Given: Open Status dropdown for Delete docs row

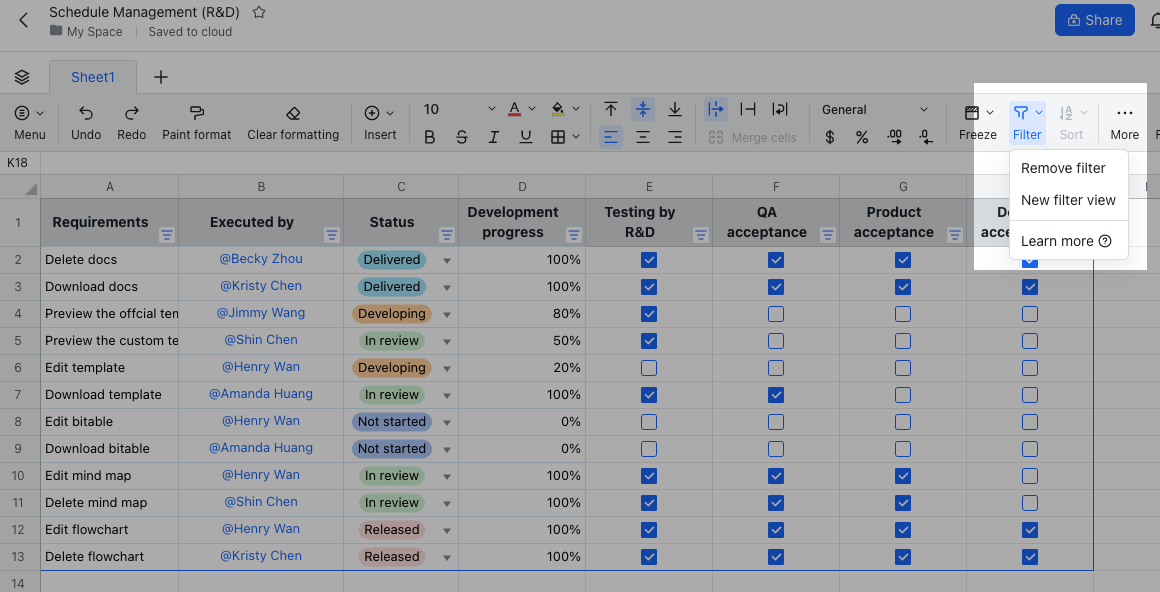Looking at the screenshot, I should pyautogui.click(x=447, y=260).
